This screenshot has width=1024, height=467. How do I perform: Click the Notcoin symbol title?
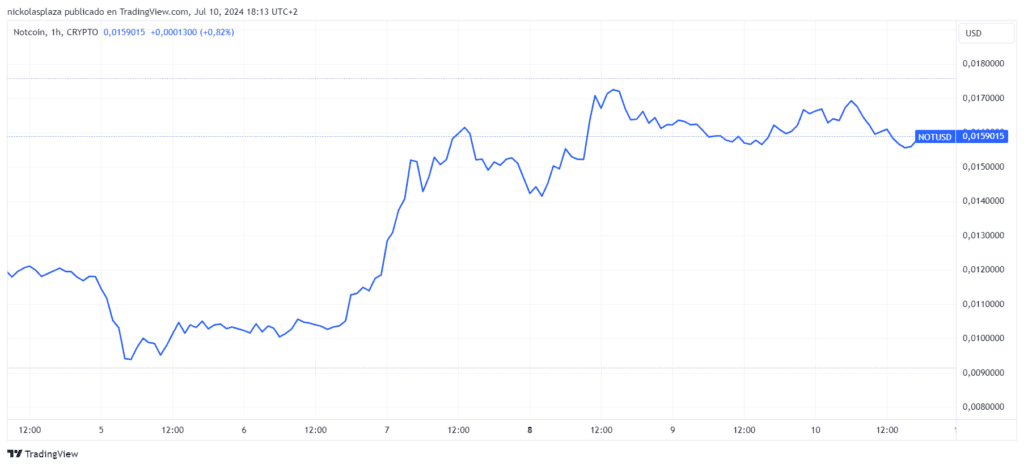pos(30,33)
